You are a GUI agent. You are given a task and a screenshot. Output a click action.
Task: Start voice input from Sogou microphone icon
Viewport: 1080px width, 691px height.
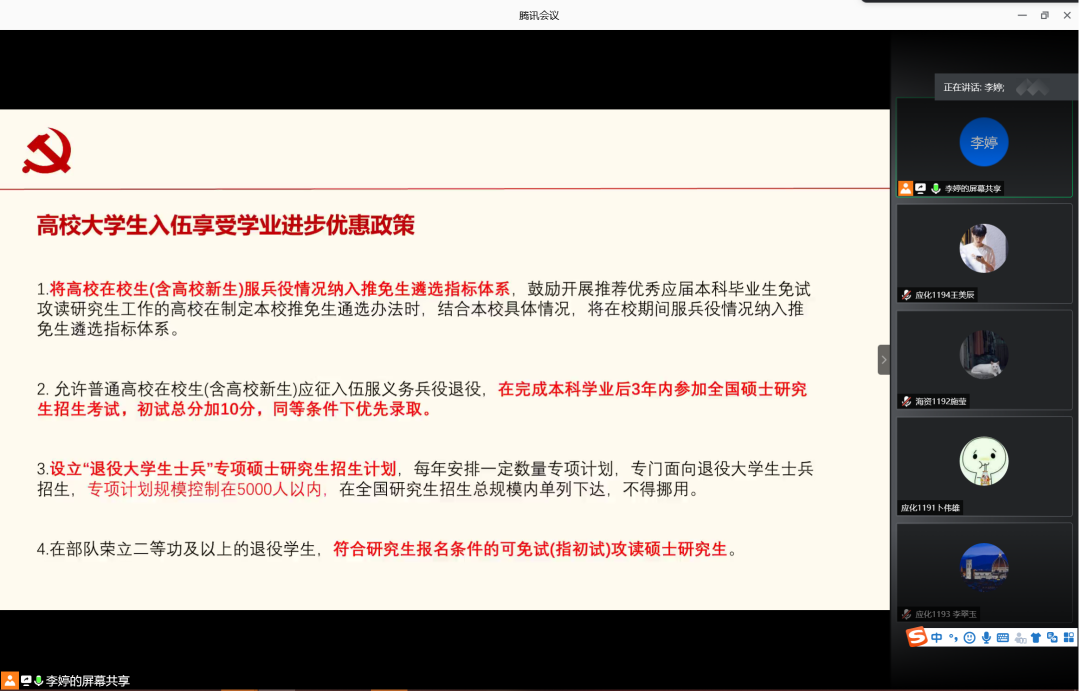tap(986, 638)
